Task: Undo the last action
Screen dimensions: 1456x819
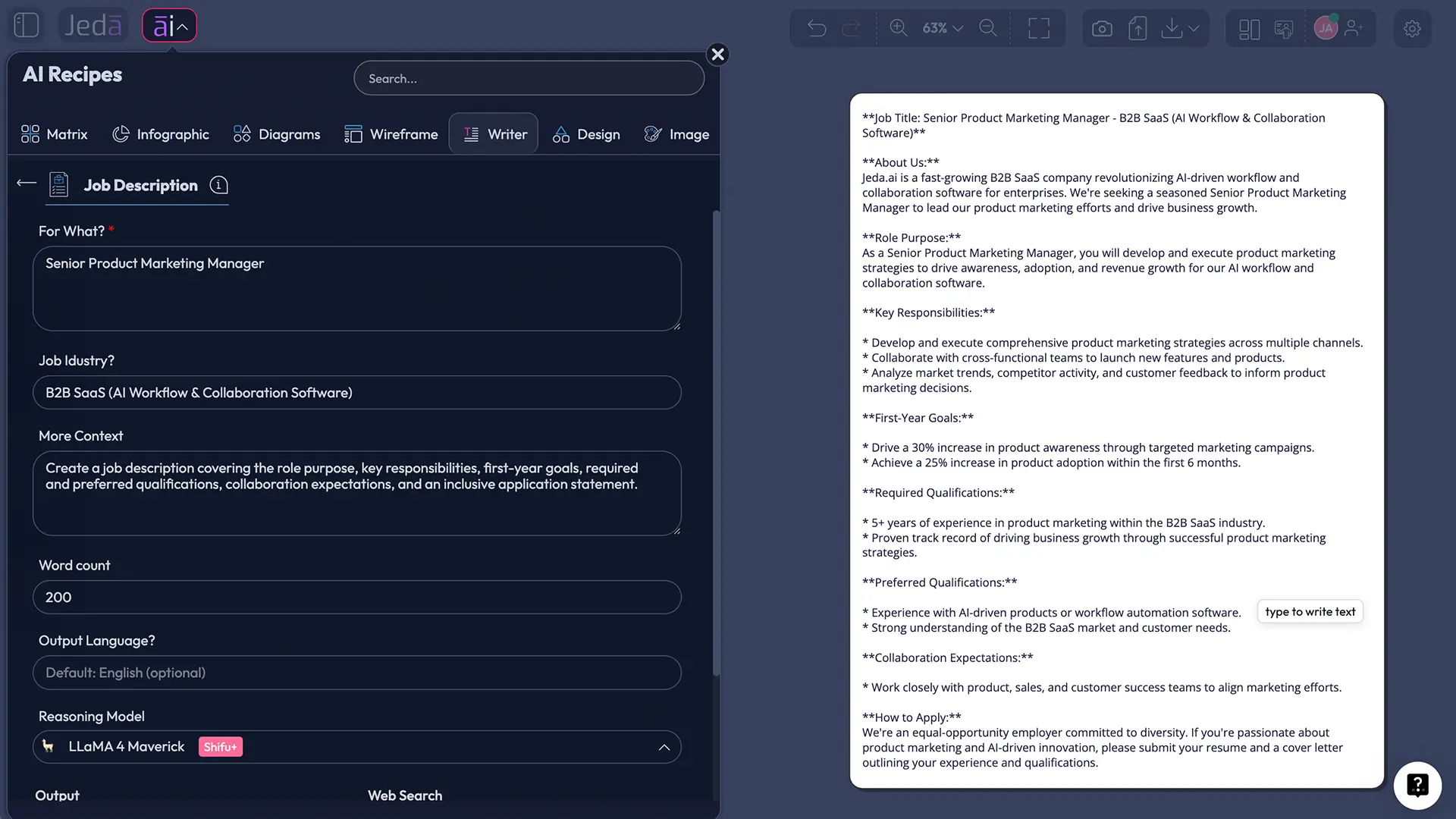Action: pos(817,28)
